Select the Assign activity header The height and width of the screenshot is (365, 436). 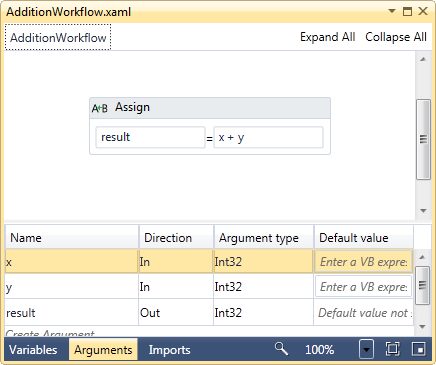[x=210, y=108]
